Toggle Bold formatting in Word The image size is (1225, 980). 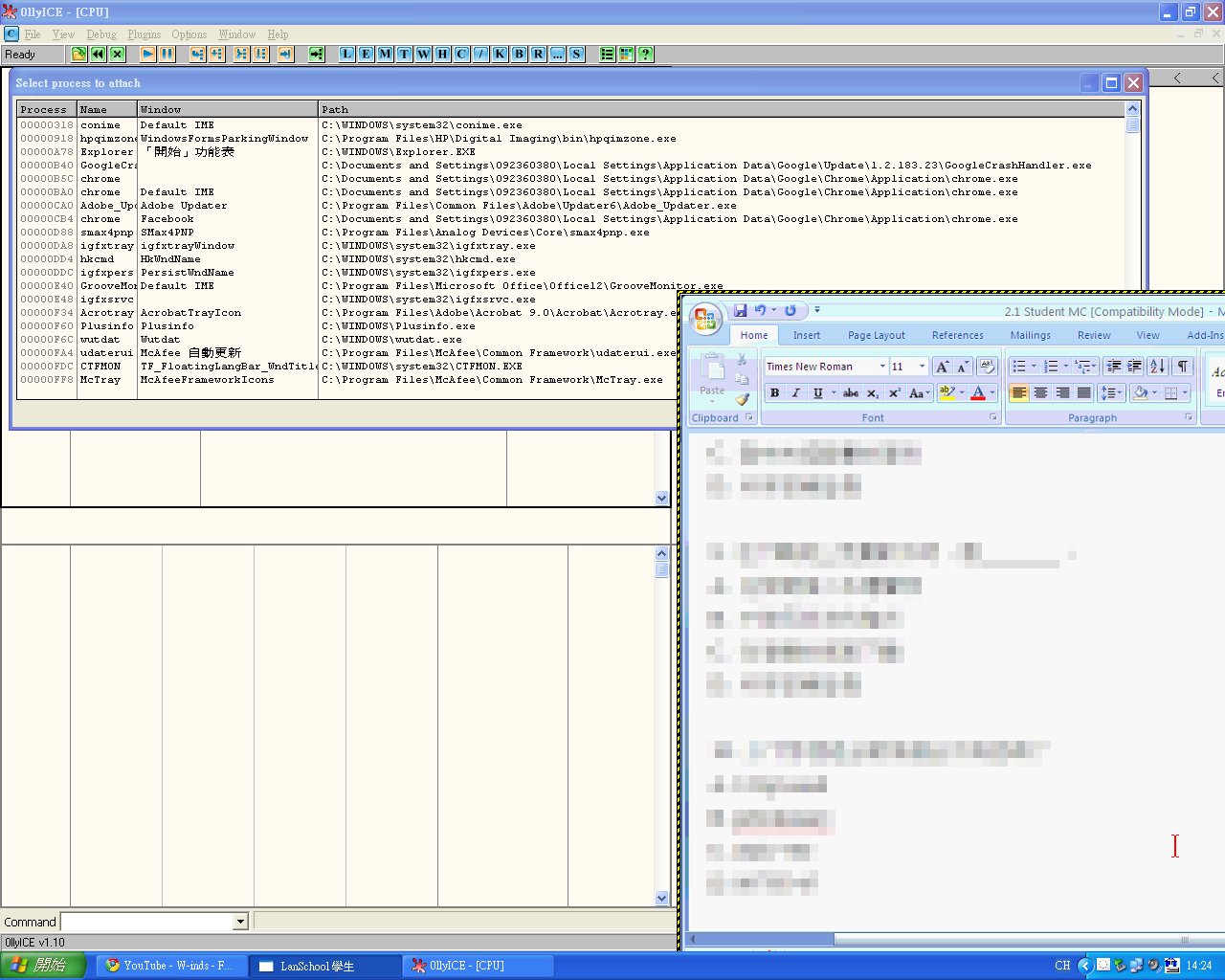[774, 393]
